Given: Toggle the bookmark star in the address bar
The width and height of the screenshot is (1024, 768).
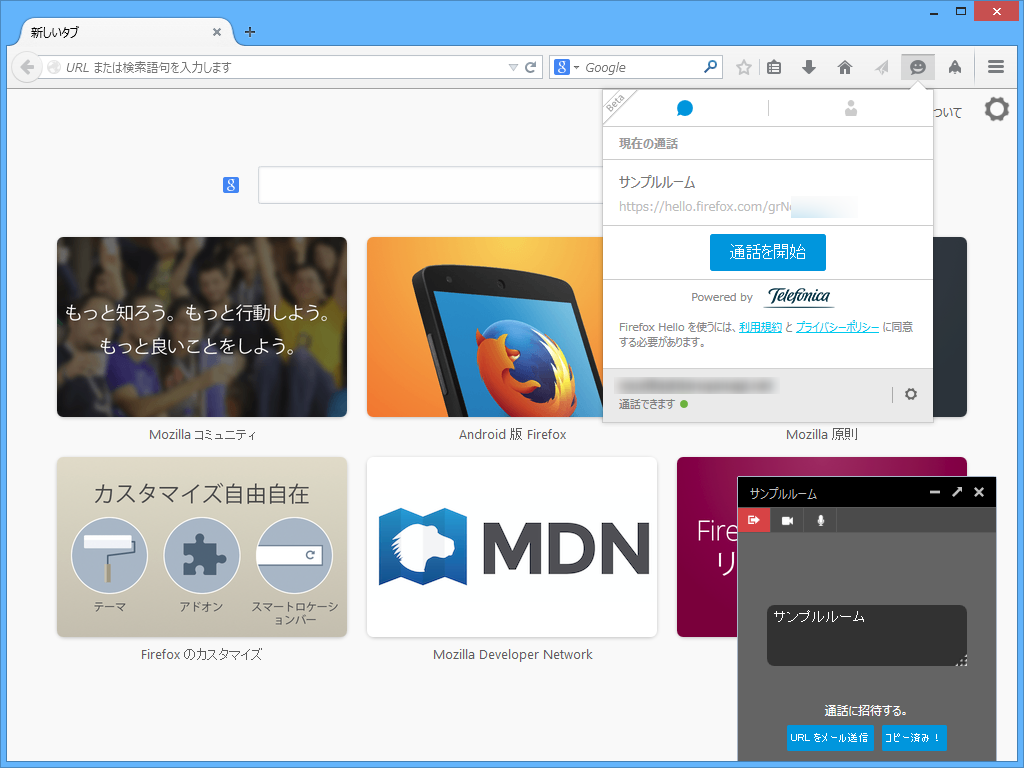Looking at the screenshot, I should coord(743,67).
